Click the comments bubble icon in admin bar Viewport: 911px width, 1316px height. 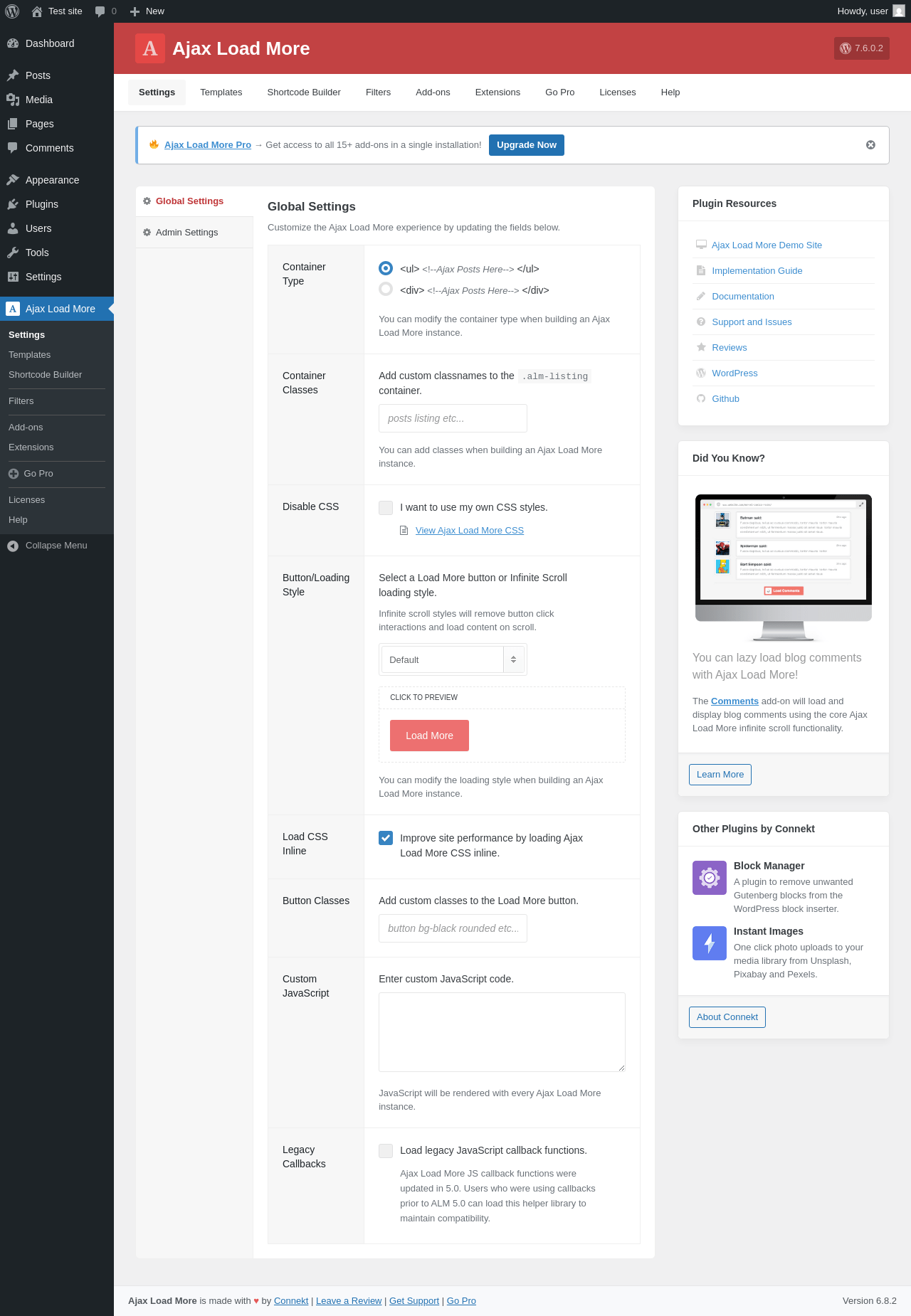pyautogui.click(x=100, y=11)
